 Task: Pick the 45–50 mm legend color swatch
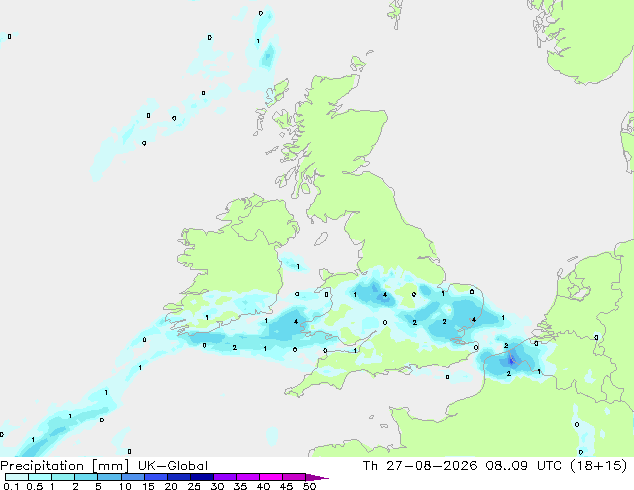click(x=294, y=477)
